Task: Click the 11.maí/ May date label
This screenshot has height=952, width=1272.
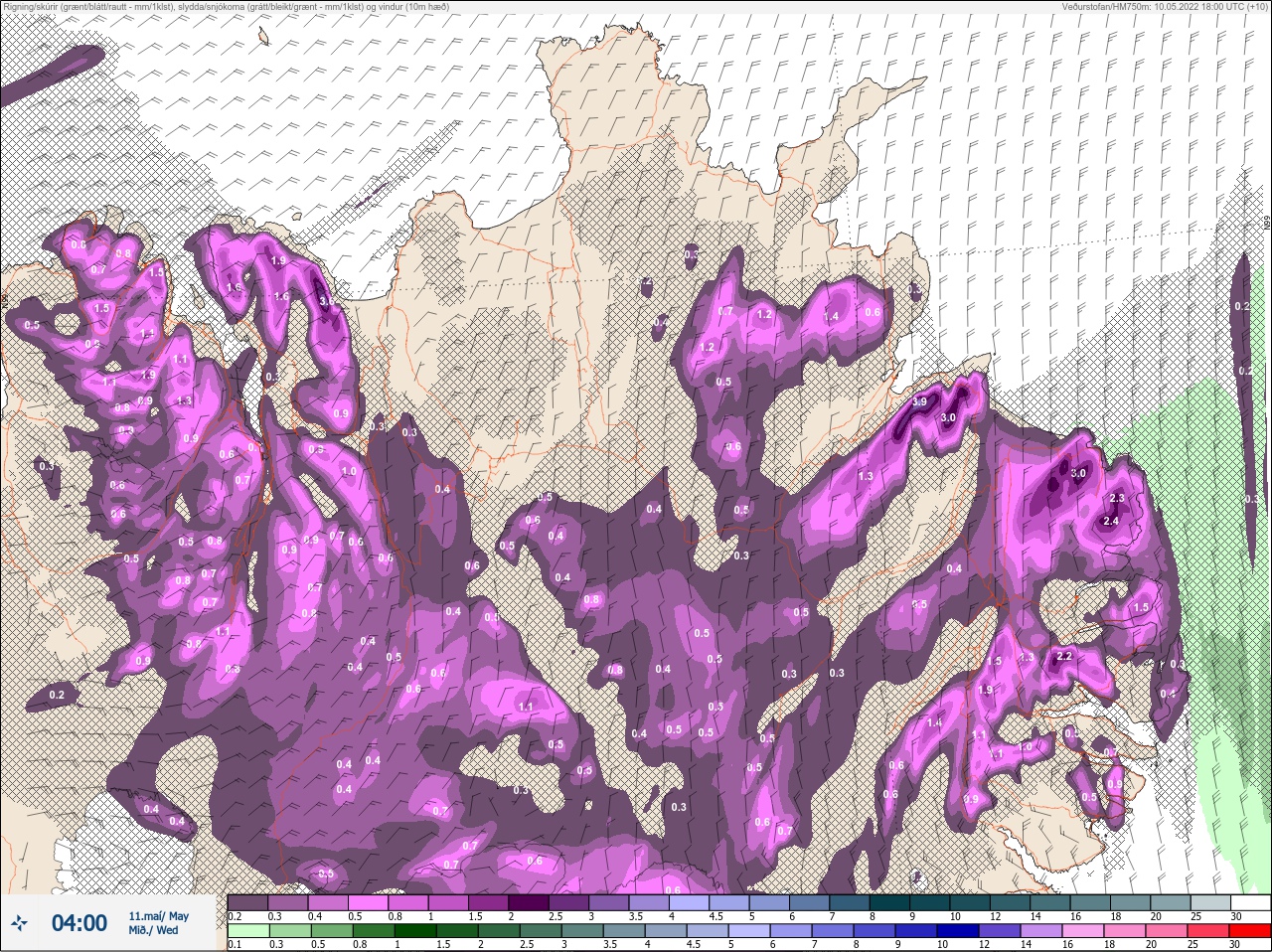Action: tap(158, 915)
